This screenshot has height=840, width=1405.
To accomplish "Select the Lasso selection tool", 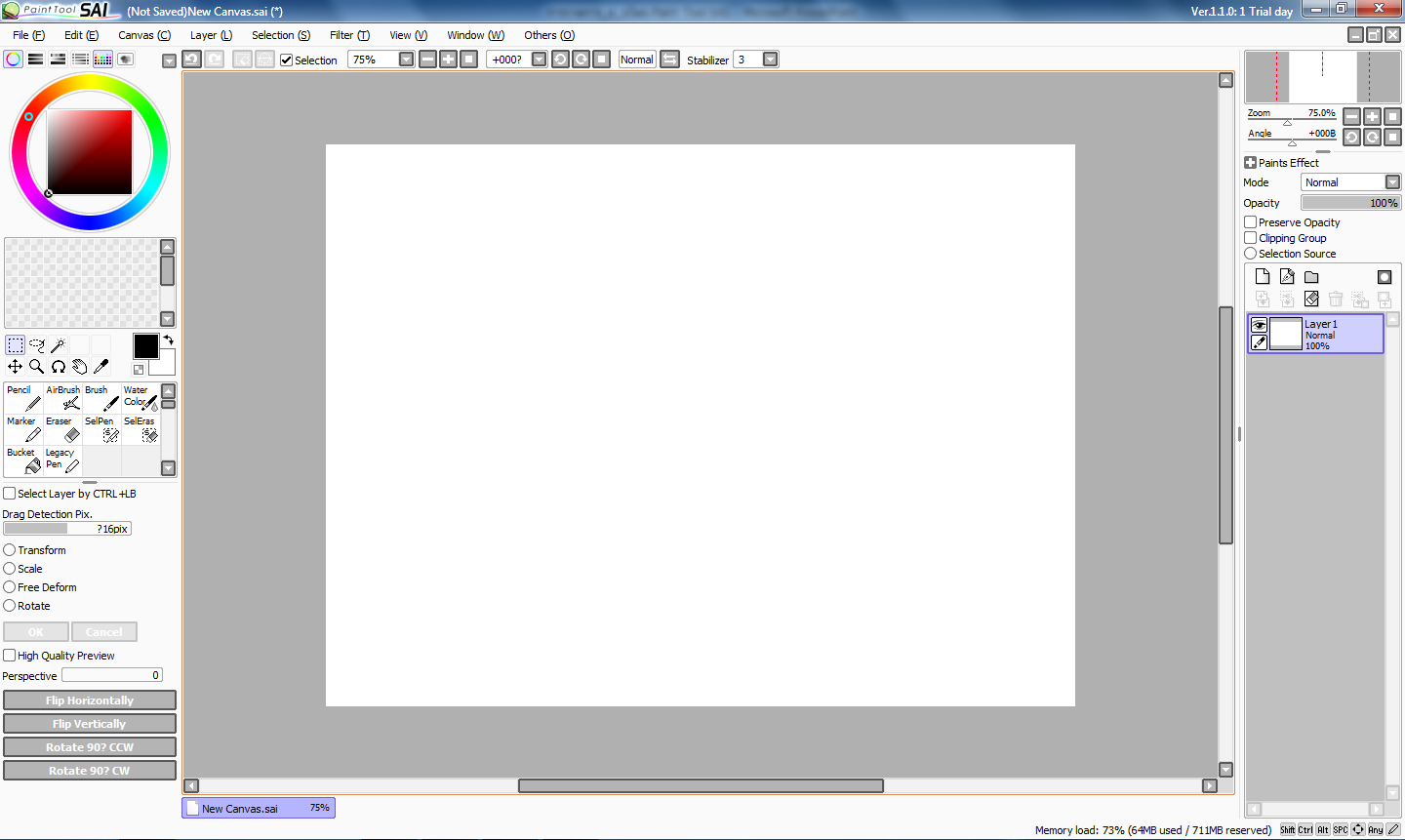I will coord(37,343).
